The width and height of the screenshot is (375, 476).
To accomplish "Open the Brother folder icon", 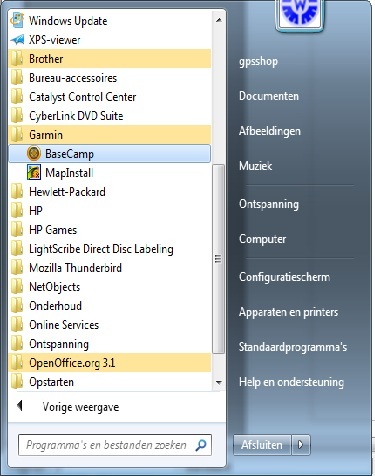I will pos(17,59).
